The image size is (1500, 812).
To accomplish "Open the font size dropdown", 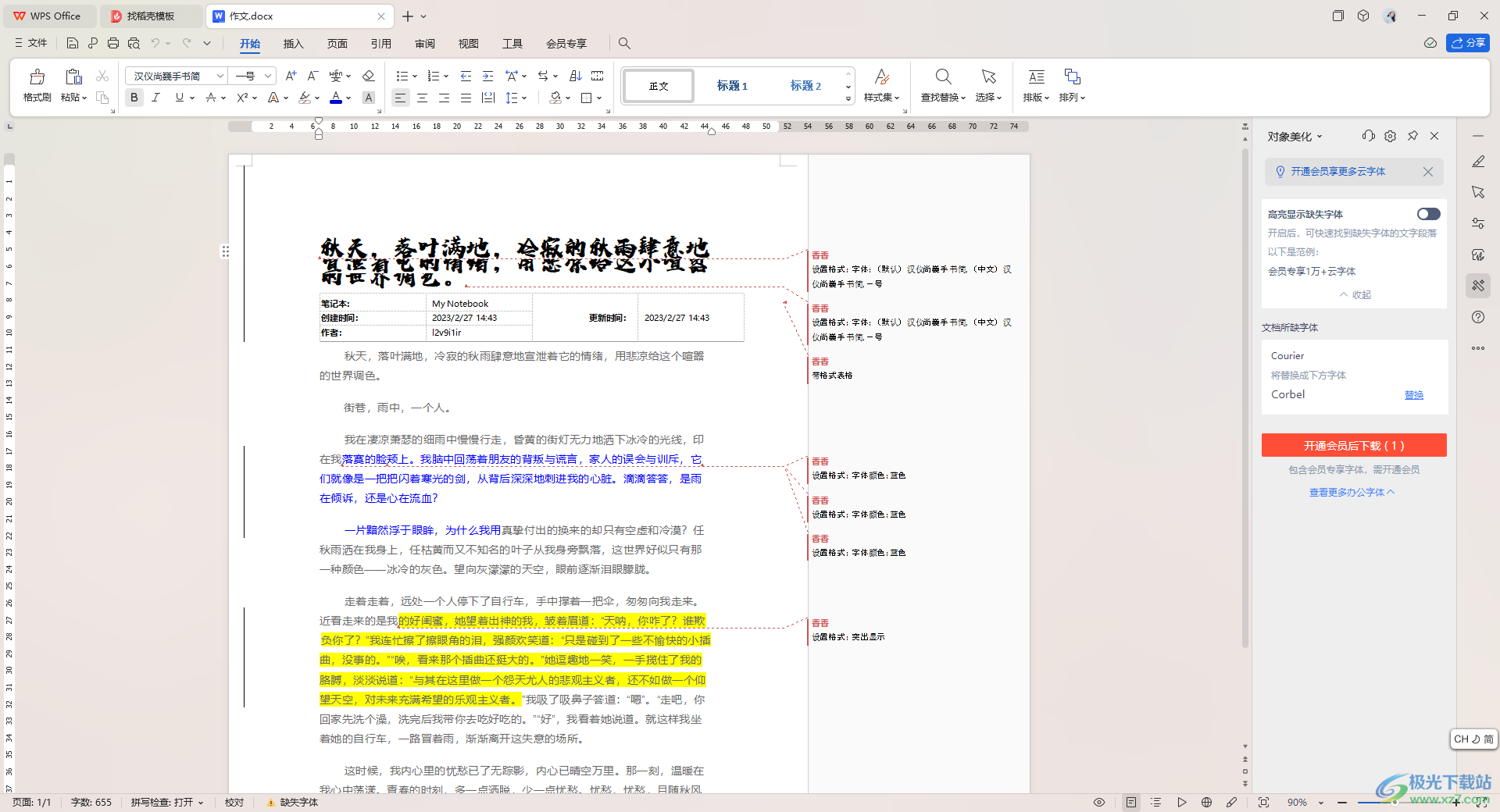I will [268, 76].
